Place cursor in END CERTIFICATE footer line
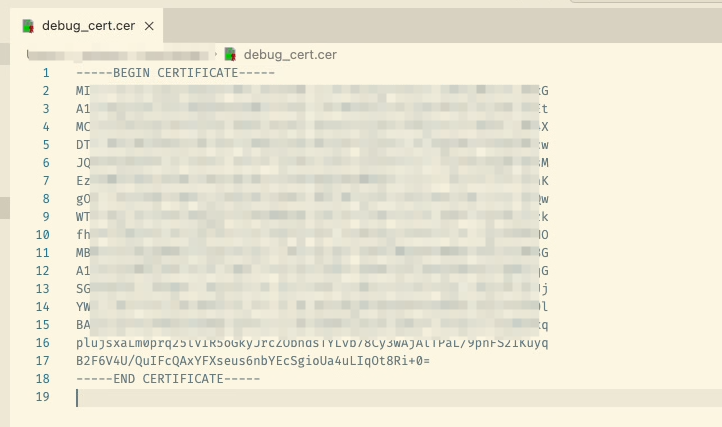The width and height of the screenshot is (722, 427). (167, 379)
